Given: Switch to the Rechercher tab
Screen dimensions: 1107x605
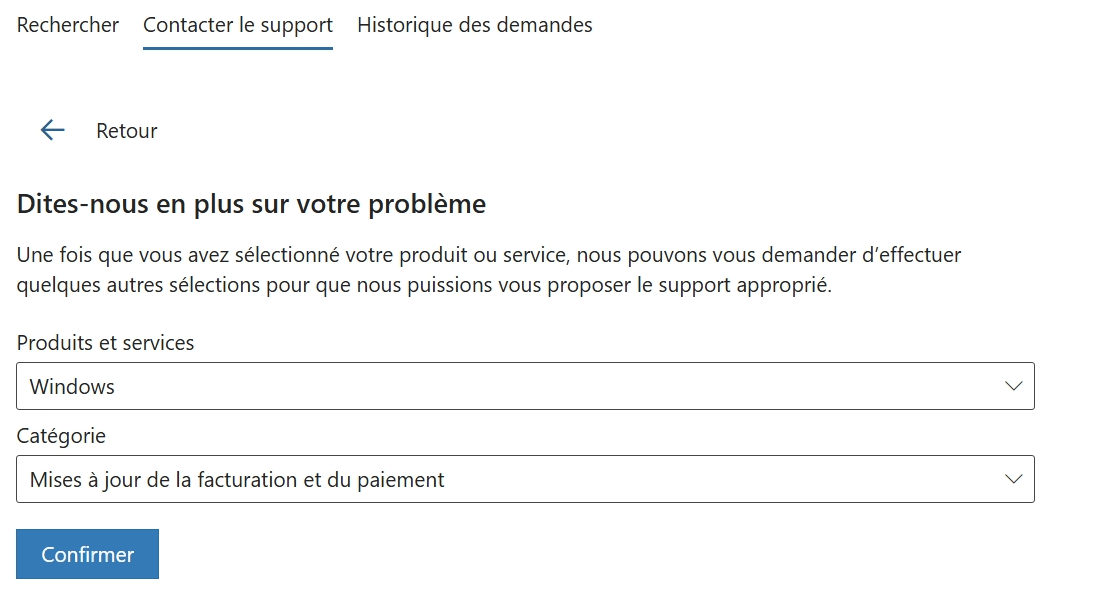Looking at the screenshot, I should 68,25.
